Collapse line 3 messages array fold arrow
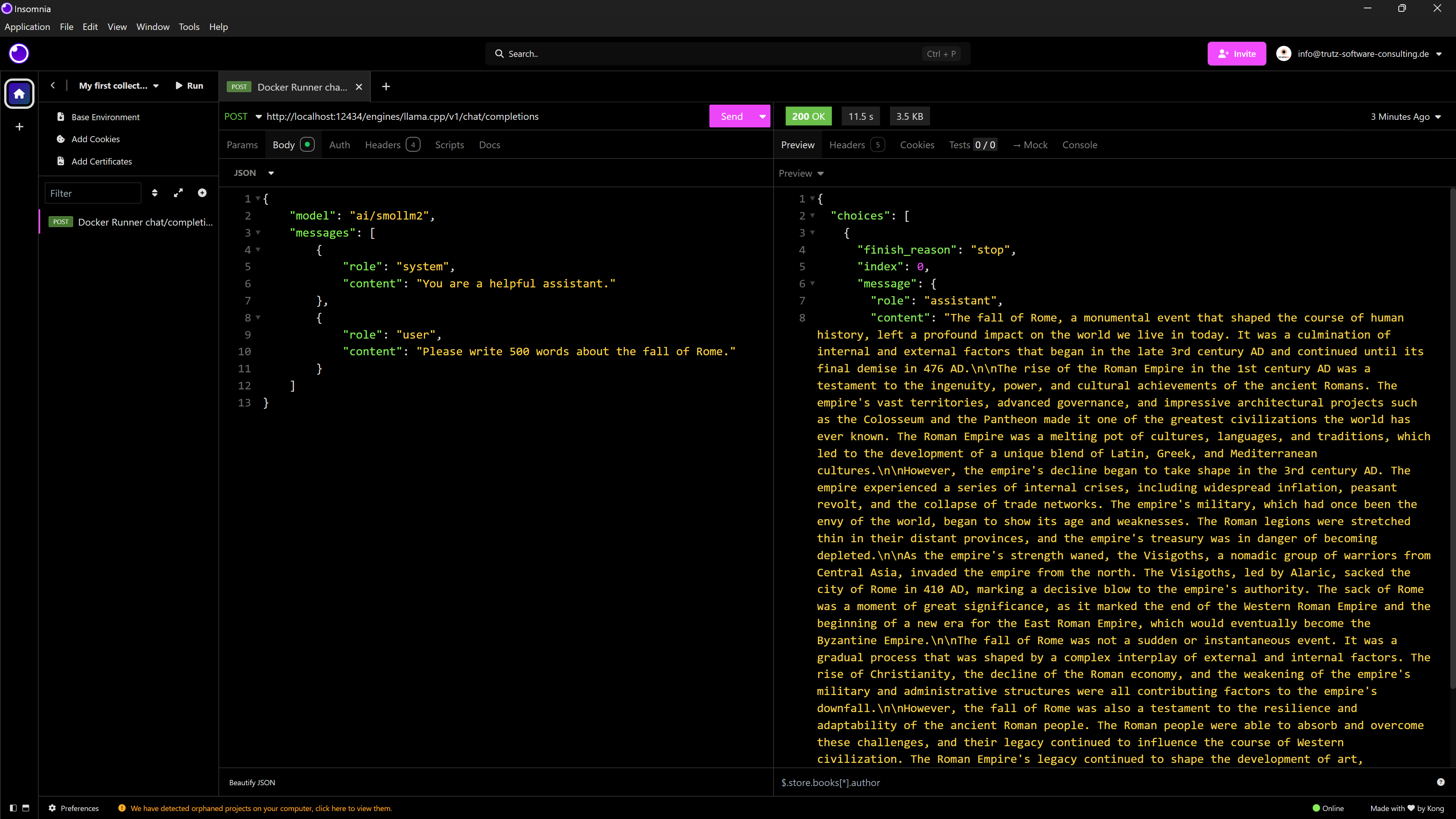 pos(258,232)
